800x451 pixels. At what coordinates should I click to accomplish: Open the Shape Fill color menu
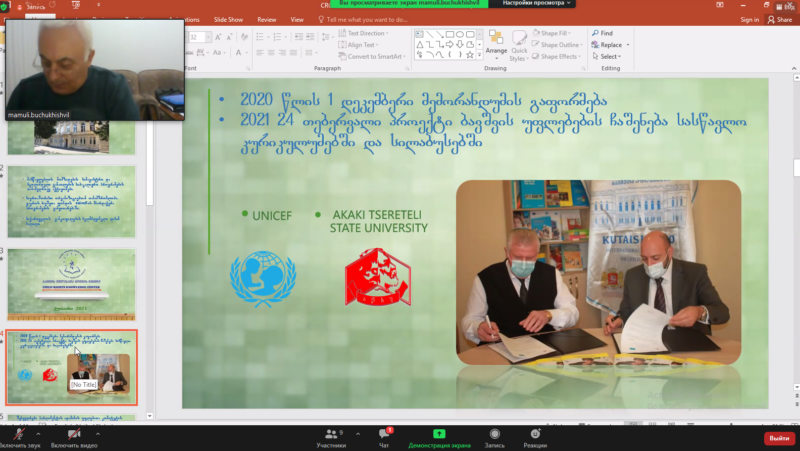552,33
